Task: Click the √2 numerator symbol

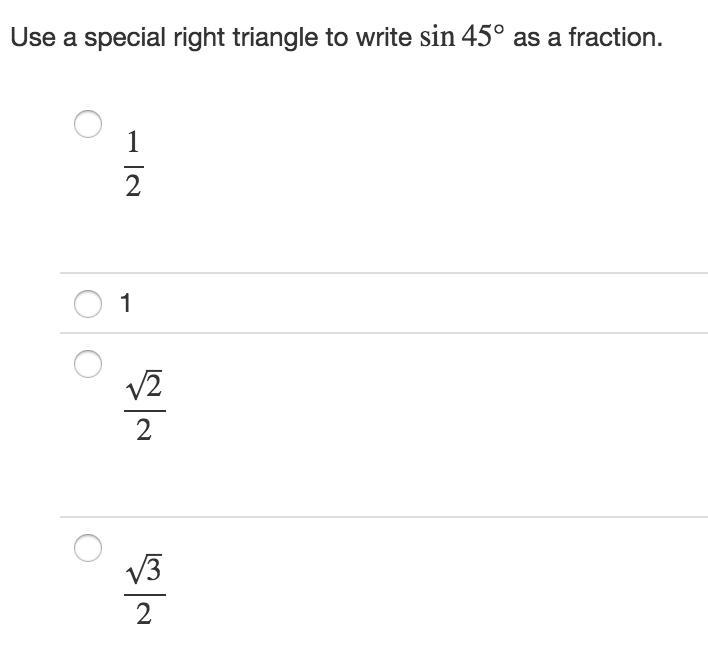Action: [144, 385]
